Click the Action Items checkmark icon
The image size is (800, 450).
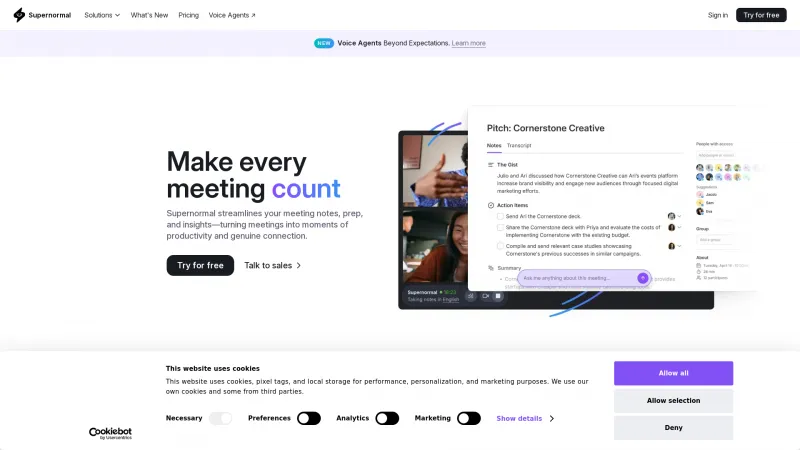pos(491,205)
